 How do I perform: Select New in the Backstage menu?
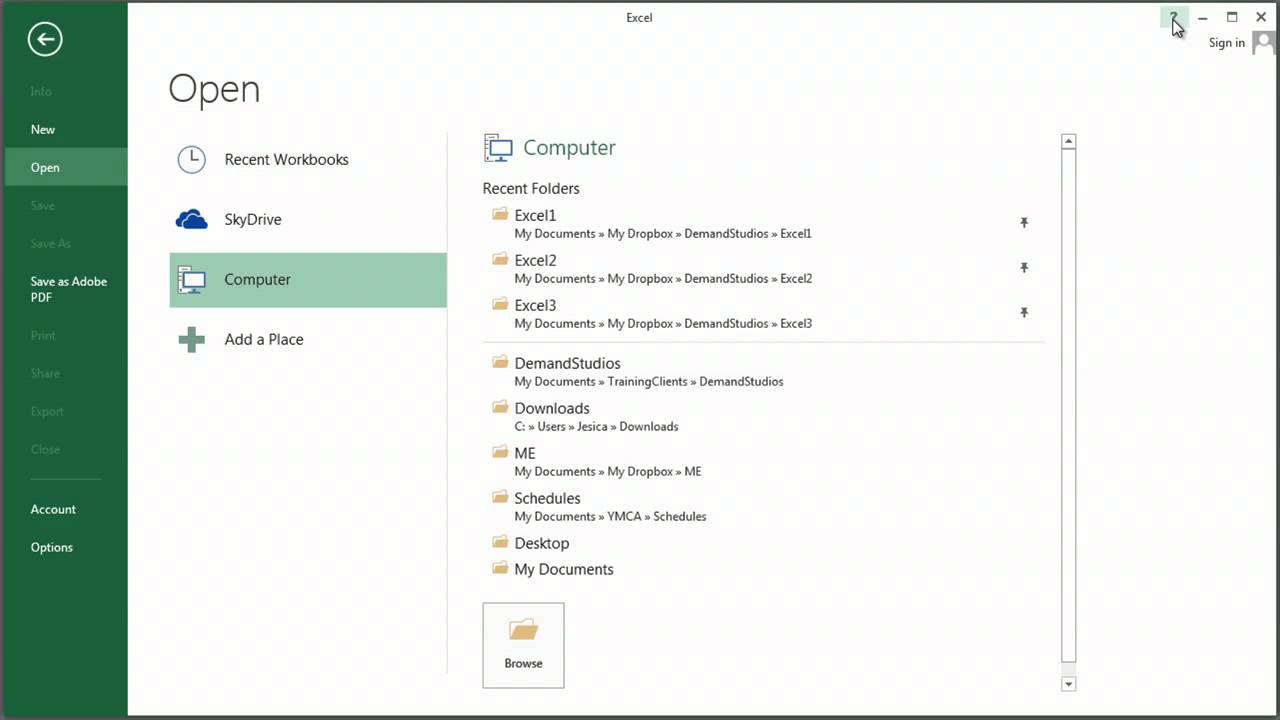click(x=64, y=129)
